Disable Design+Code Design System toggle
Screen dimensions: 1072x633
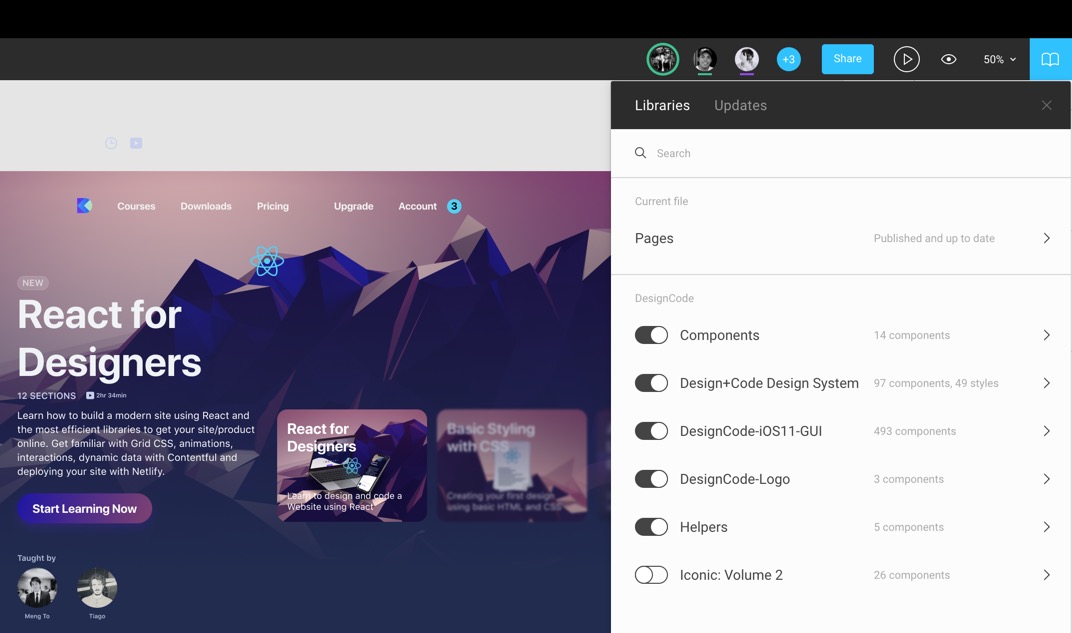tap(651, 383)
